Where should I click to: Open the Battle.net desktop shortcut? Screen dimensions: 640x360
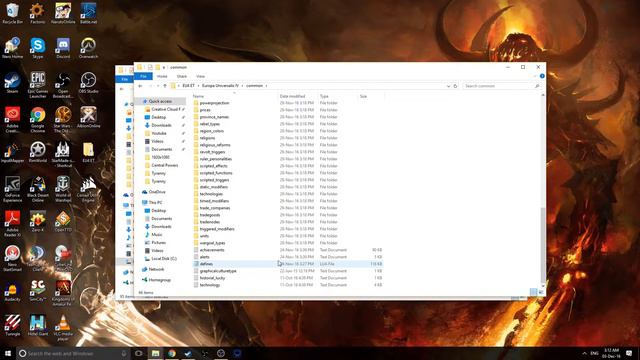pos(88,13)
